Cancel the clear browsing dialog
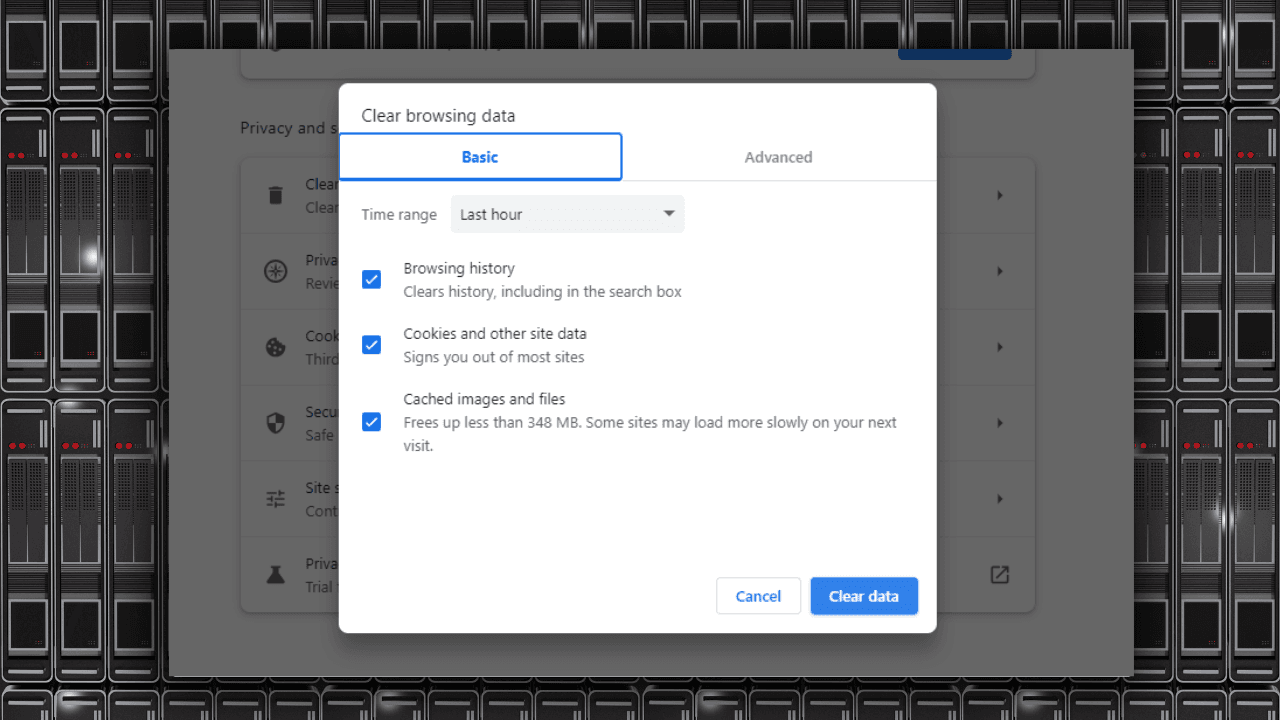Viewport: 1280px width, 720px height. (x=758, y=595)
